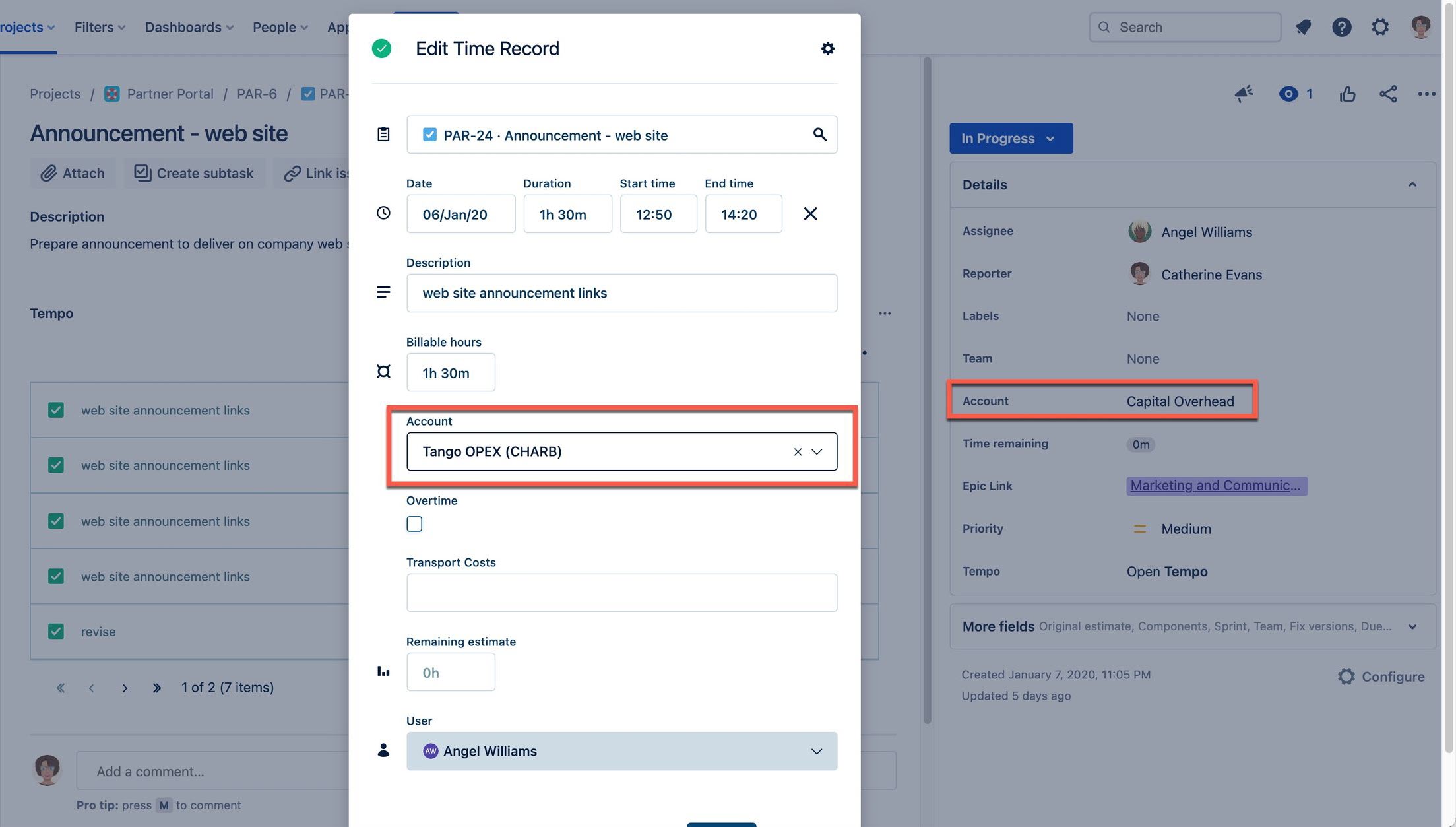Open the Edit Time Record settings gear
Image resolution: width=1456 pixels, height=827 pixels.
tap(827, 48)
